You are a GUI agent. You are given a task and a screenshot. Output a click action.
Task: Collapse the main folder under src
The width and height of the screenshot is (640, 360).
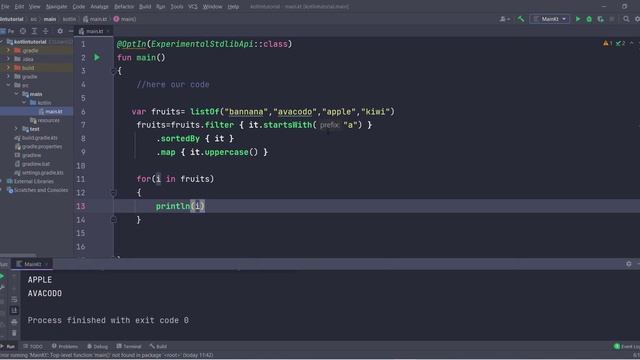[16, 94]
